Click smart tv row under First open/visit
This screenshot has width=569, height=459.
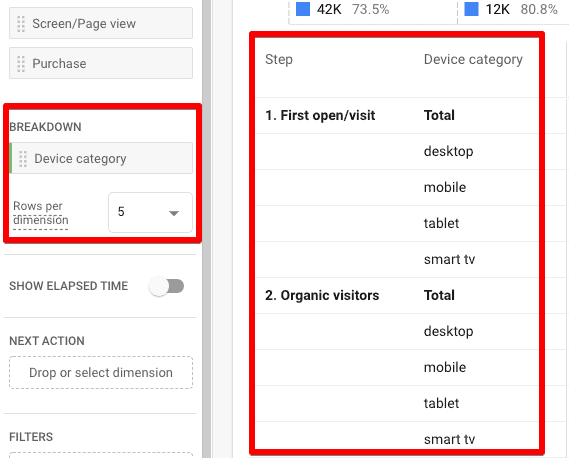pyautogui.click(x=397, y=260)
